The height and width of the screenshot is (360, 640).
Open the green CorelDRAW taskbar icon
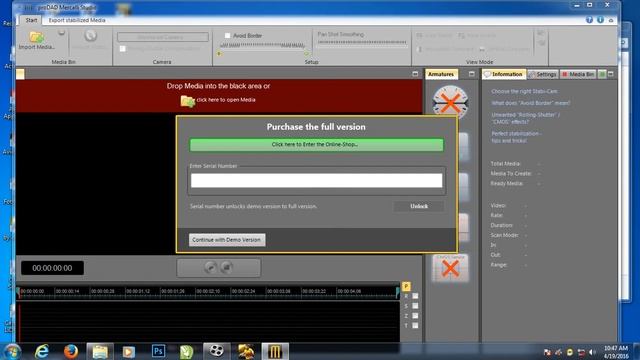tap(187, 351)
